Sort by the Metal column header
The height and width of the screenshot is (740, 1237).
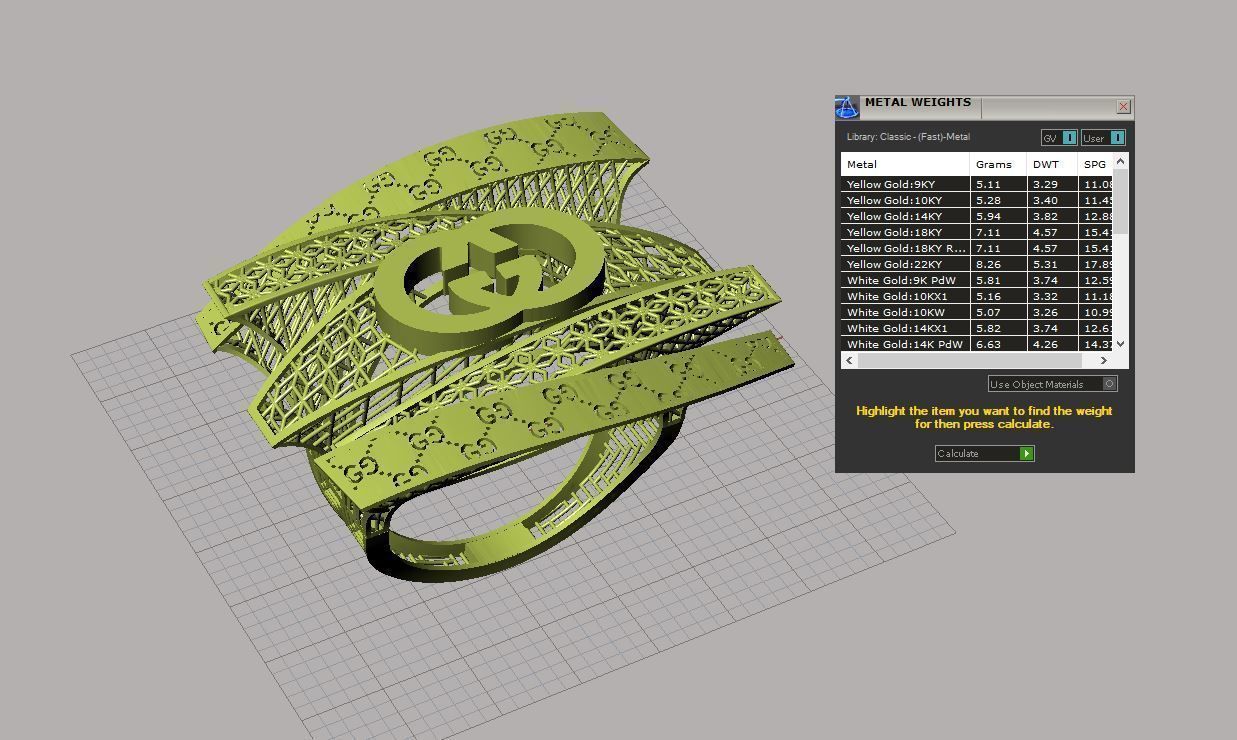[905, 164]
